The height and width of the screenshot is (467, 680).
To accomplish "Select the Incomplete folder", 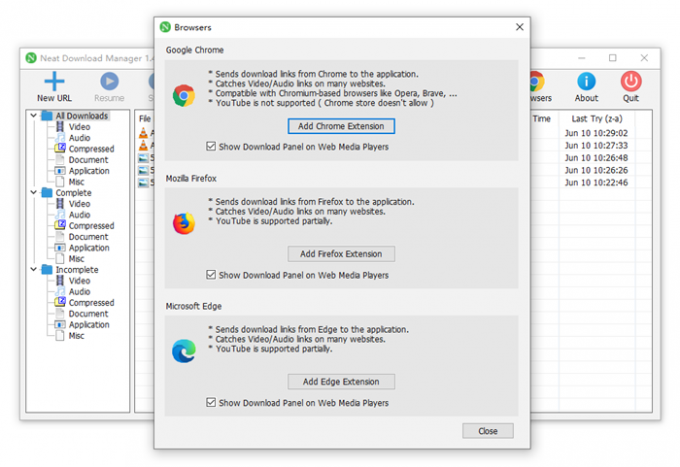I will coord(77,270).
